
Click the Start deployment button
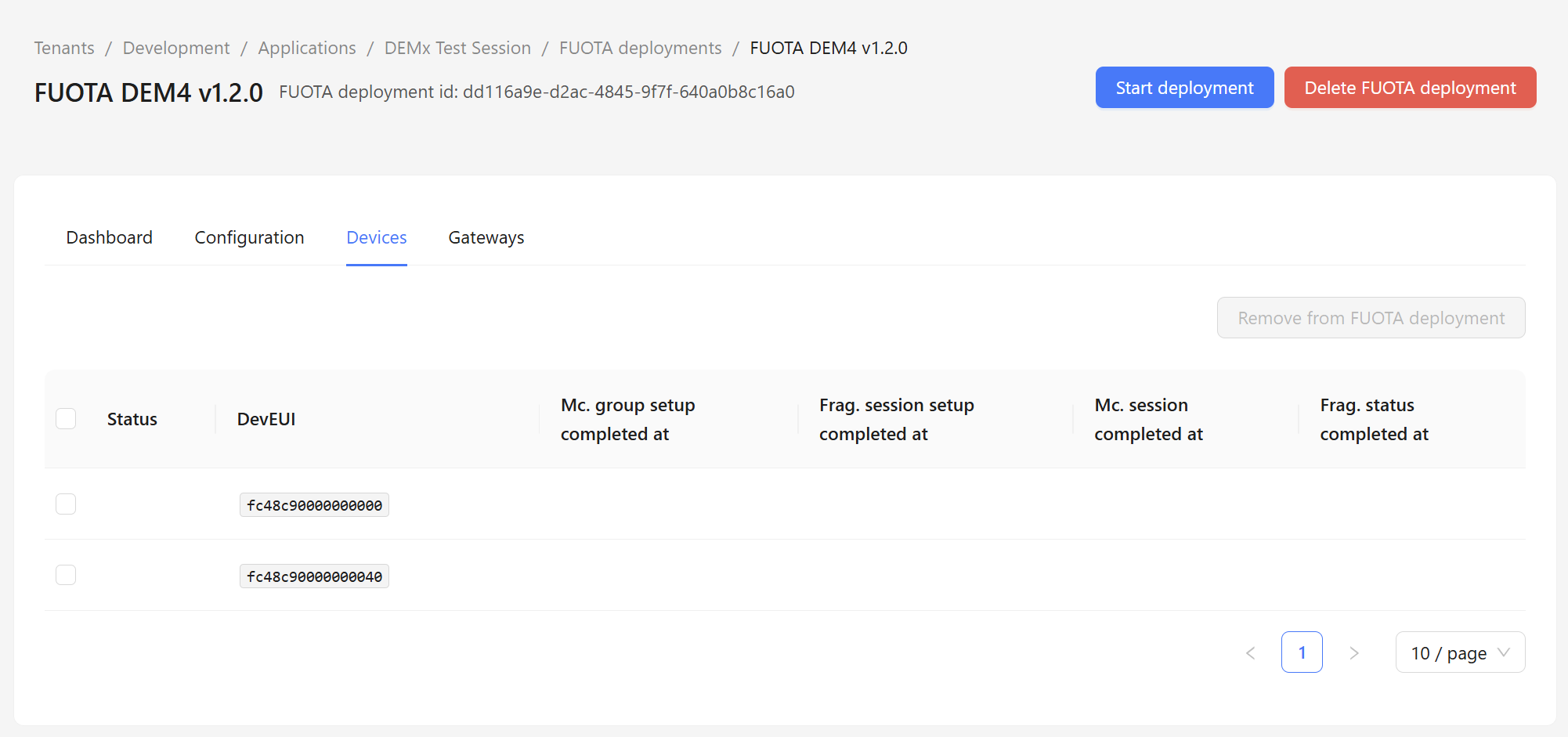(1184, 88)
